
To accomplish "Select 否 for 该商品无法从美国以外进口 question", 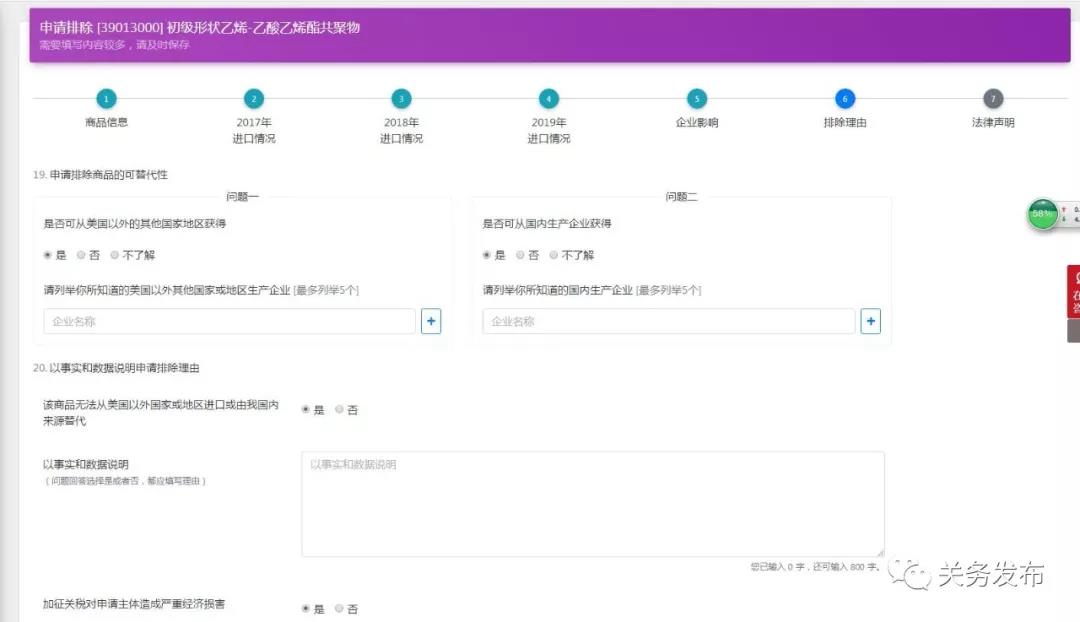I will 340,410.
